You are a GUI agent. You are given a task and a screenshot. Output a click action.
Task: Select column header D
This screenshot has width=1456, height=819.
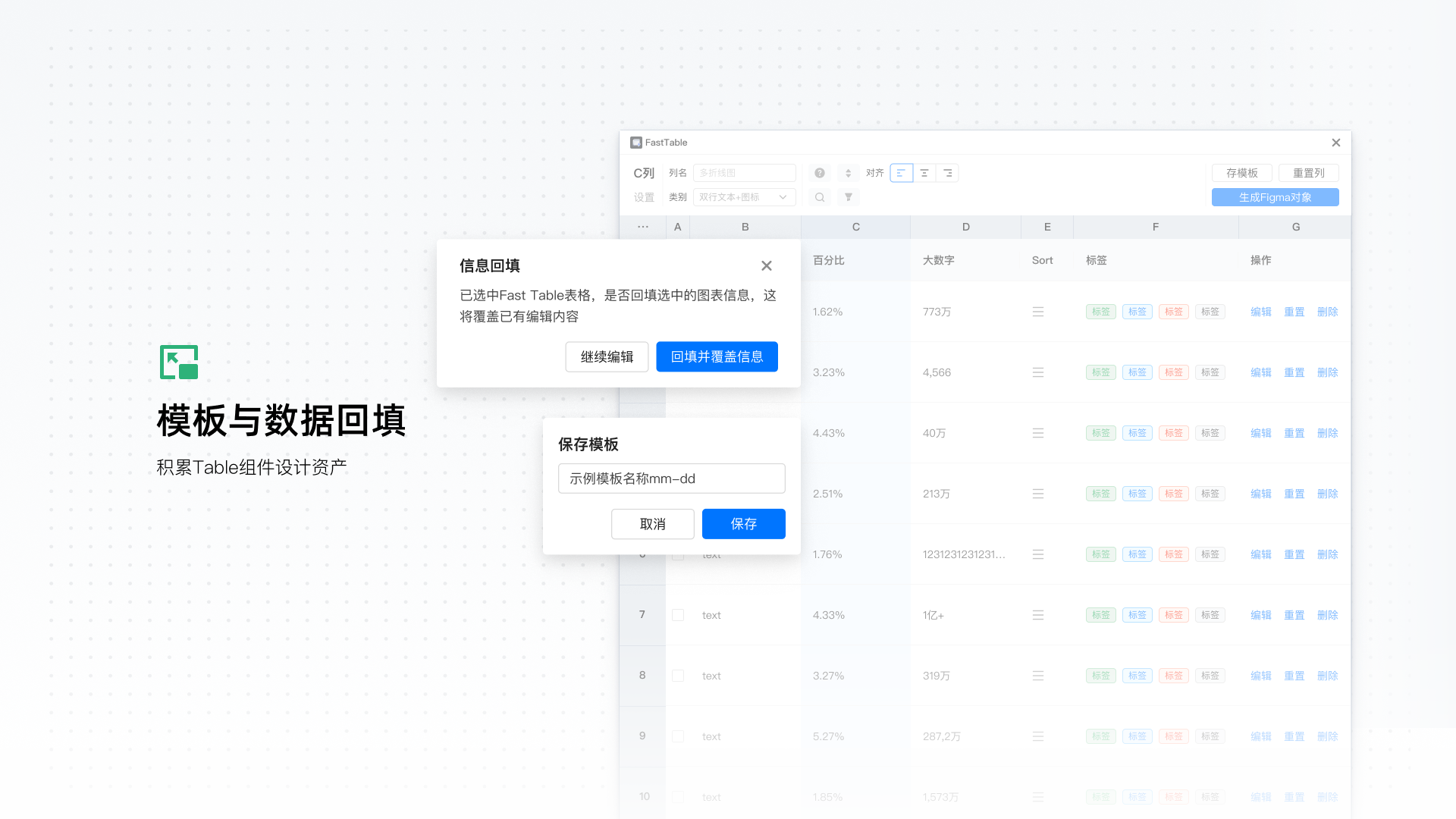(965, 227)
